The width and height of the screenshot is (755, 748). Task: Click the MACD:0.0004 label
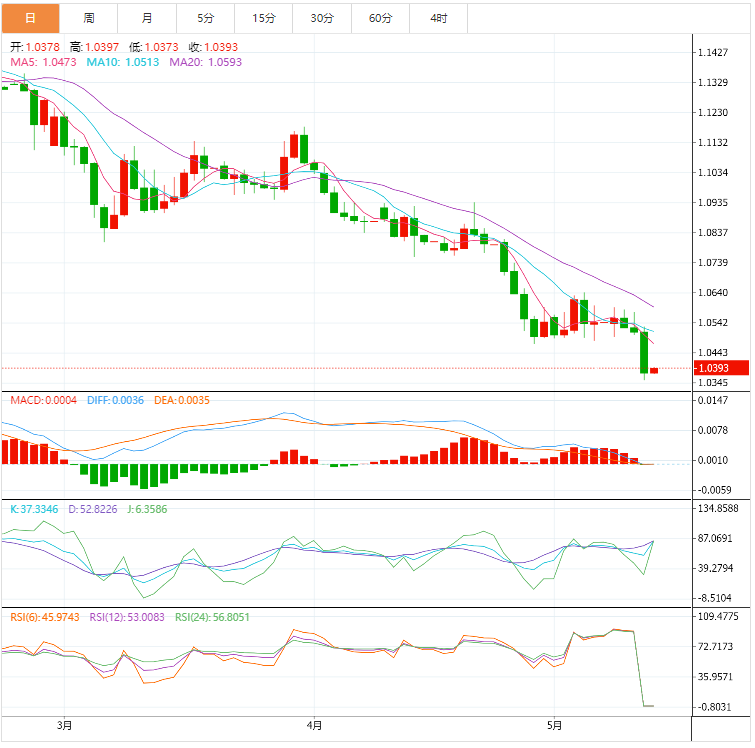(43, 400)
